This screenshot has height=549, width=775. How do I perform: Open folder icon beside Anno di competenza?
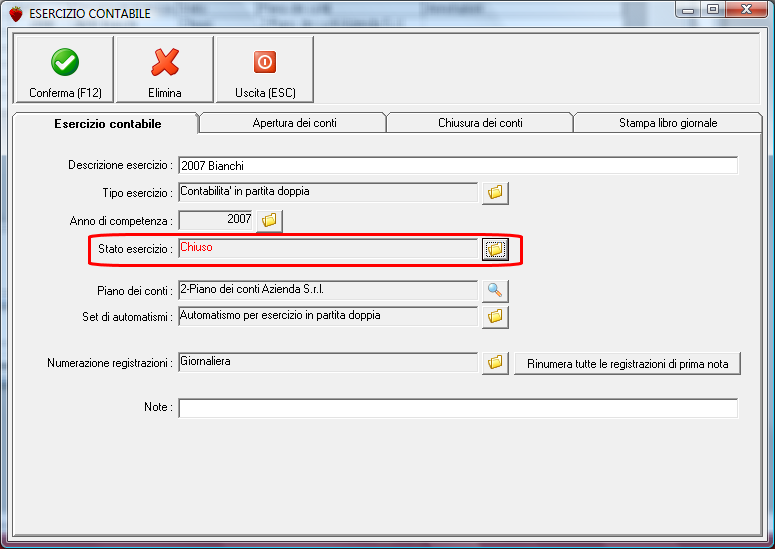[x=269, y=220]
